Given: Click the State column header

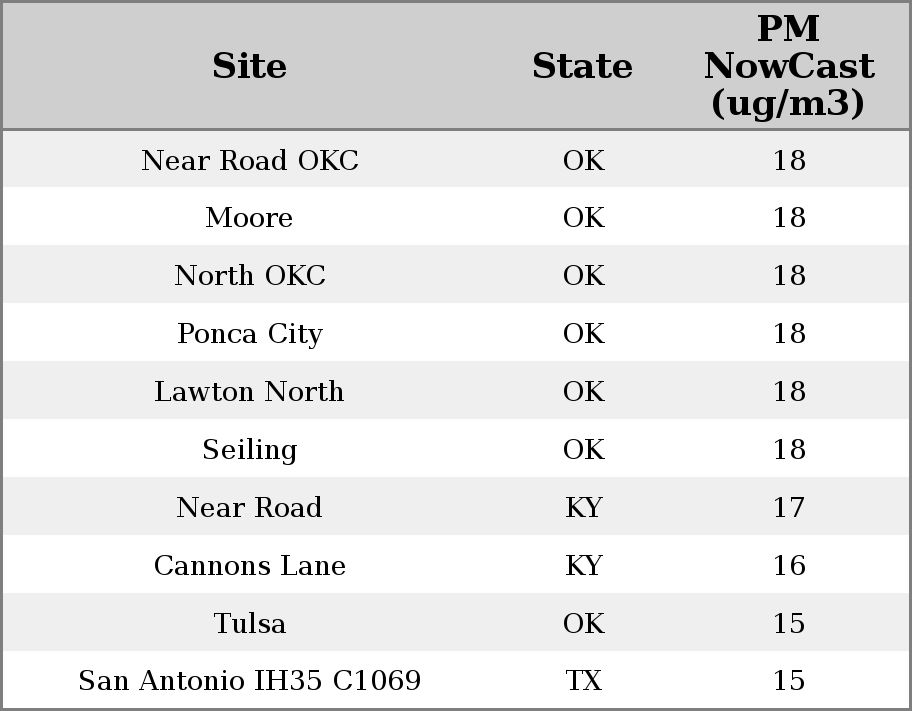Looking at the screenshot, I should click(x=582, y=66).
